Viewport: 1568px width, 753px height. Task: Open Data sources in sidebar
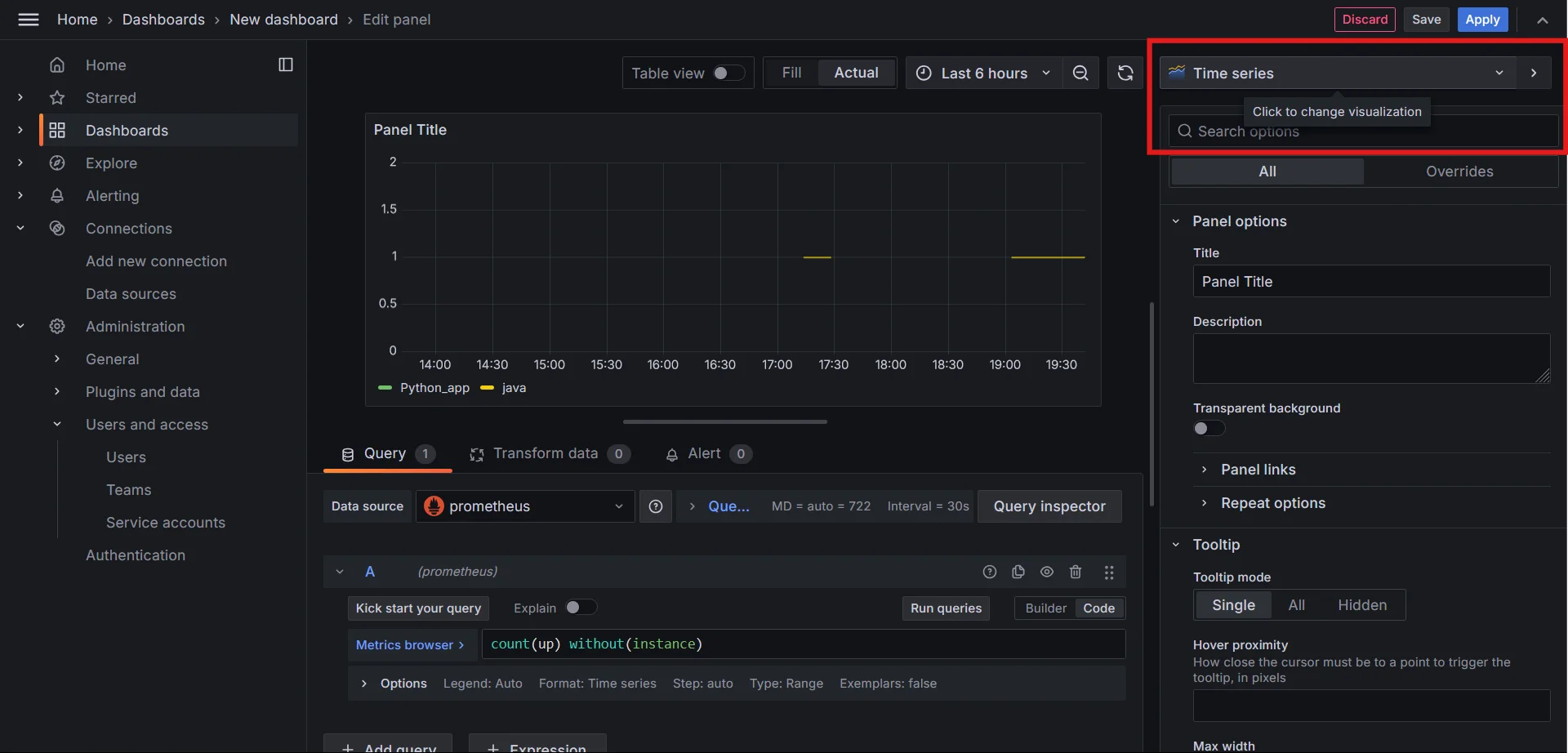tap(131, 294)
